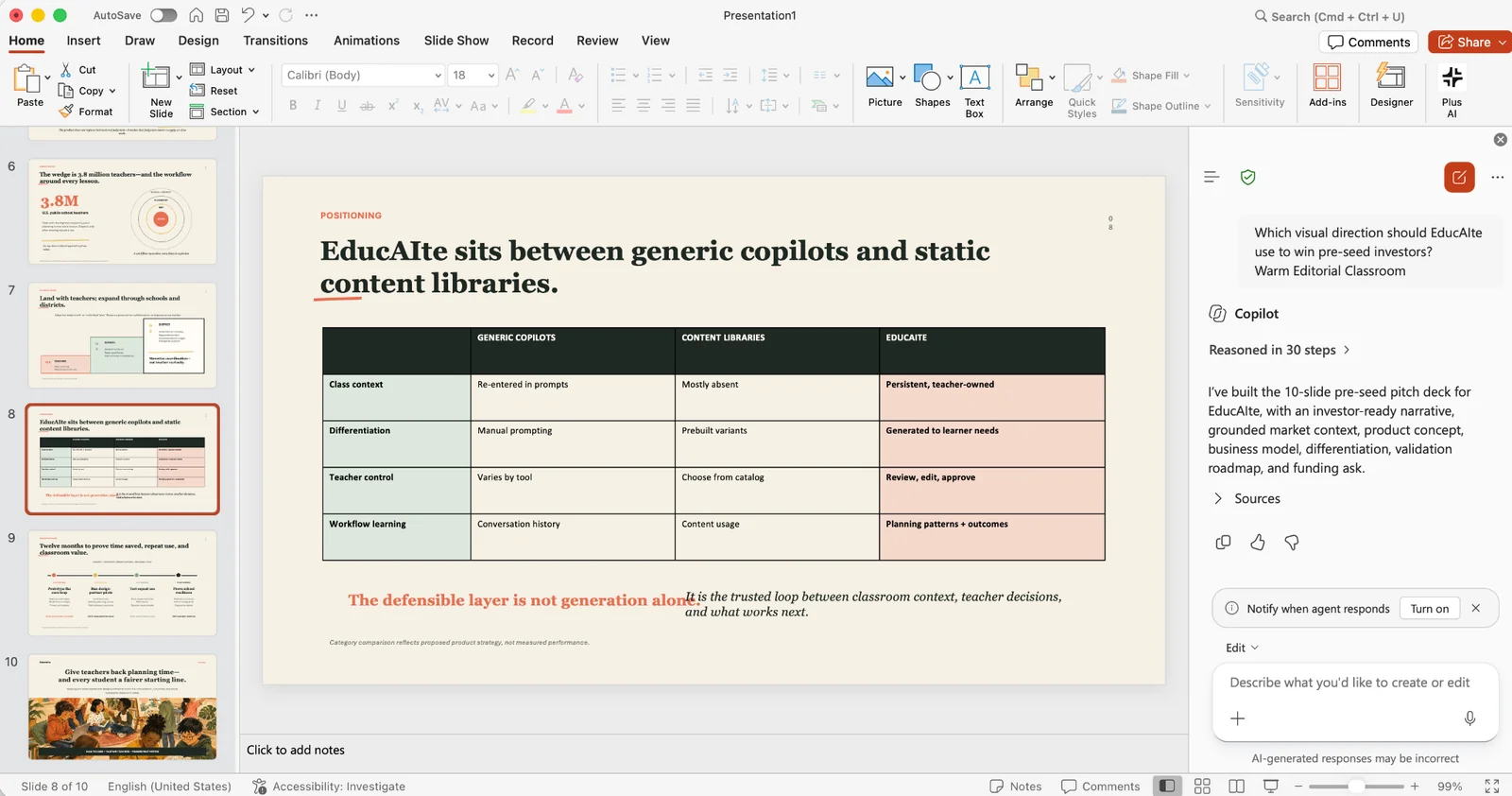Open the Comments button at top right

[x=1368, y=42]
